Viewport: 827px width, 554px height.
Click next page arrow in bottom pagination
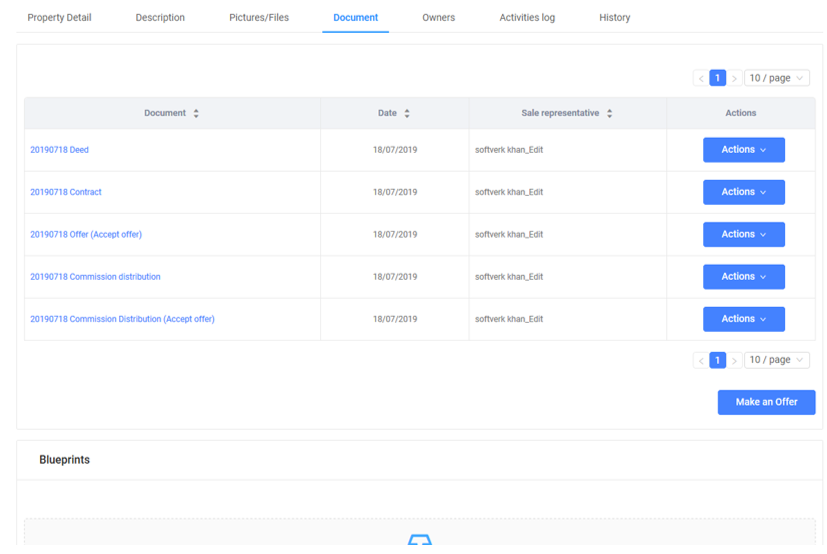coord(734,360)
